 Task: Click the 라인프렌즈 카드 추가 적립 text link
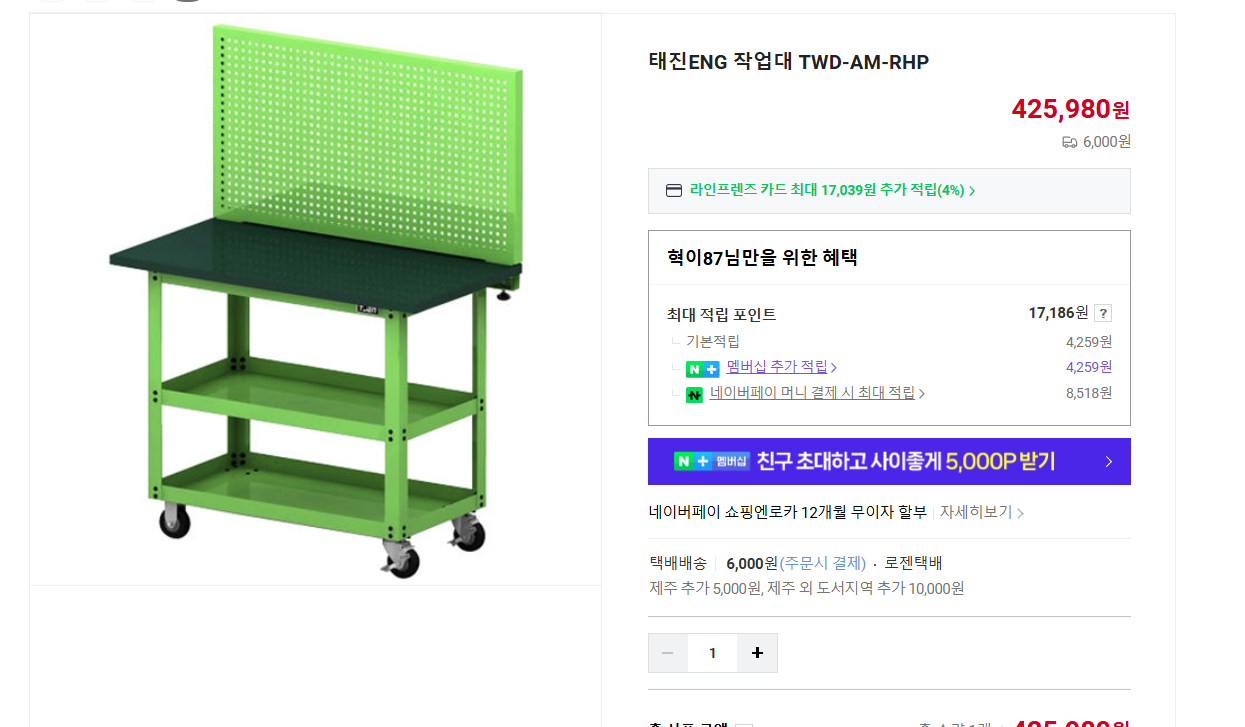pos(826,190)
